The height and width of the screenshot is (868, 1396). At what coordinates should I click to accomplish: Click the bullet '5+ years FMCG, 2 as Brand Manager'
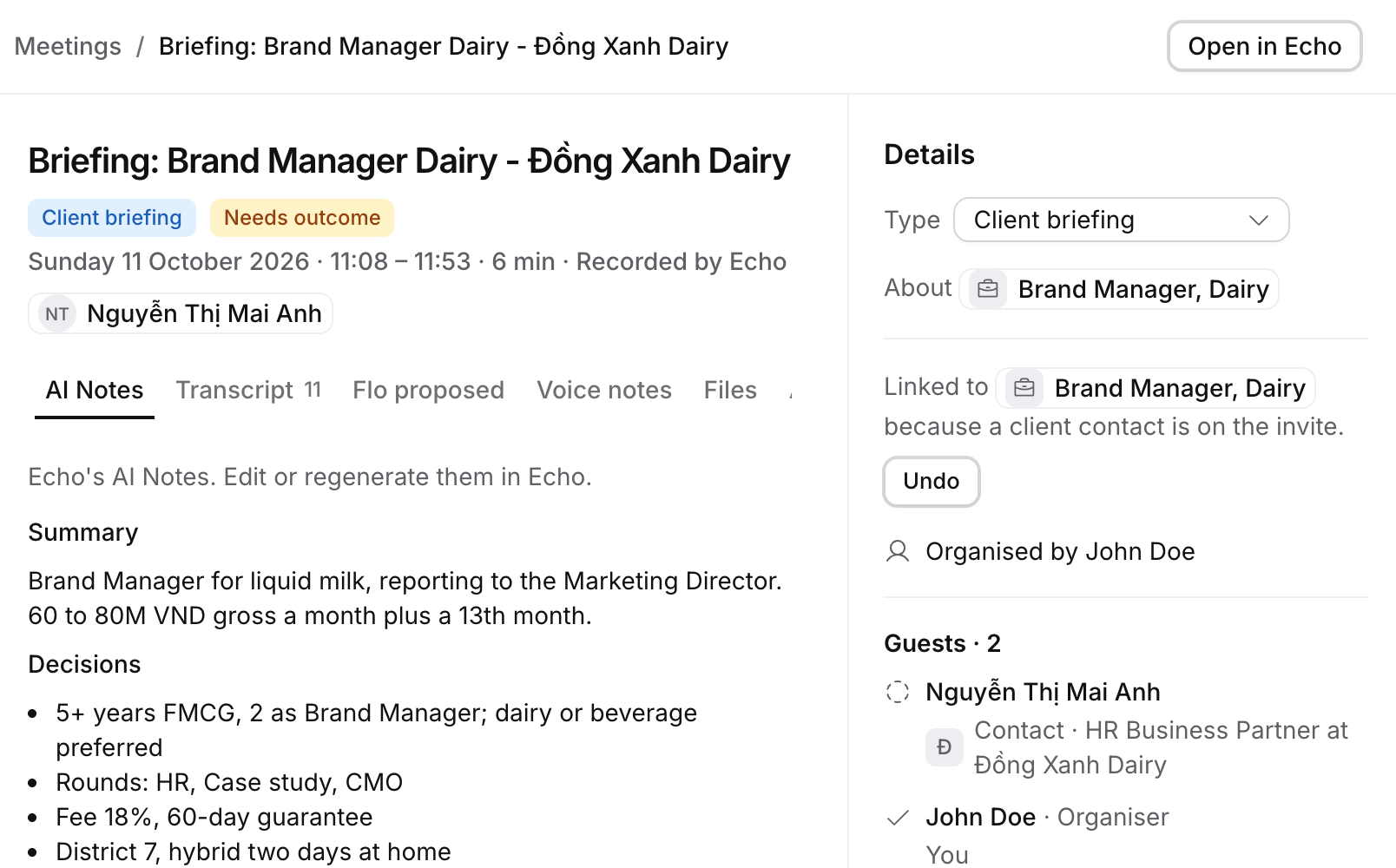pos(377,730)
